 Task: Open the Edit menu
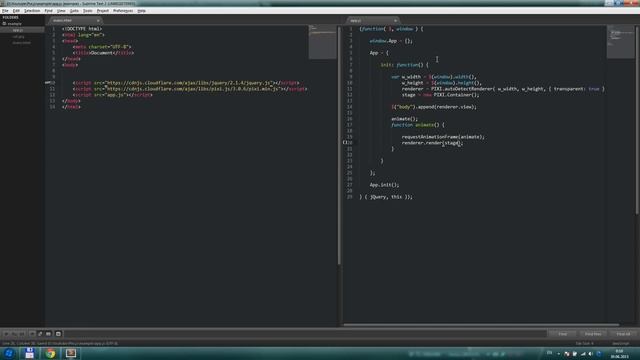[16, 11]
